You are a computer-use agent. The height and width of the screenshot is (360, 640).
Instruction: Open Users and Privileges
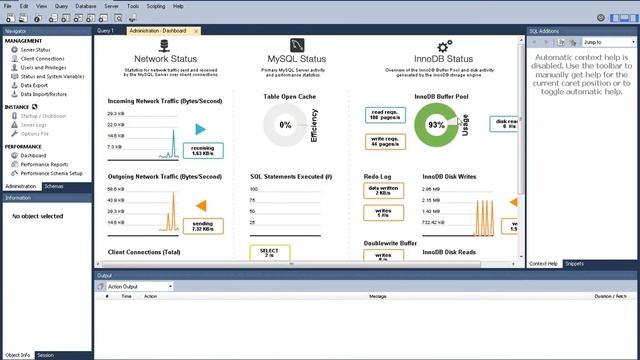[x=43, y=68]
